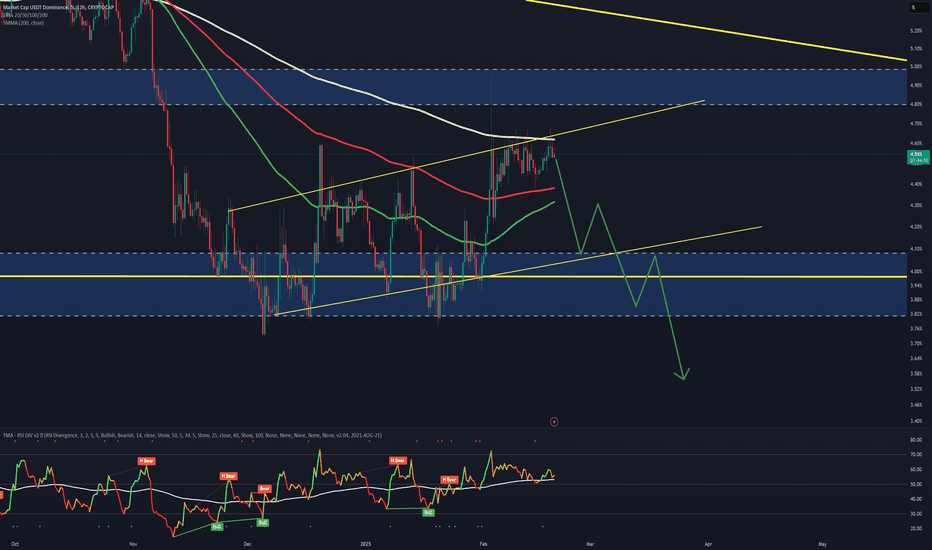
Task: Open the % scale mode button at top right
Action: 919,7
